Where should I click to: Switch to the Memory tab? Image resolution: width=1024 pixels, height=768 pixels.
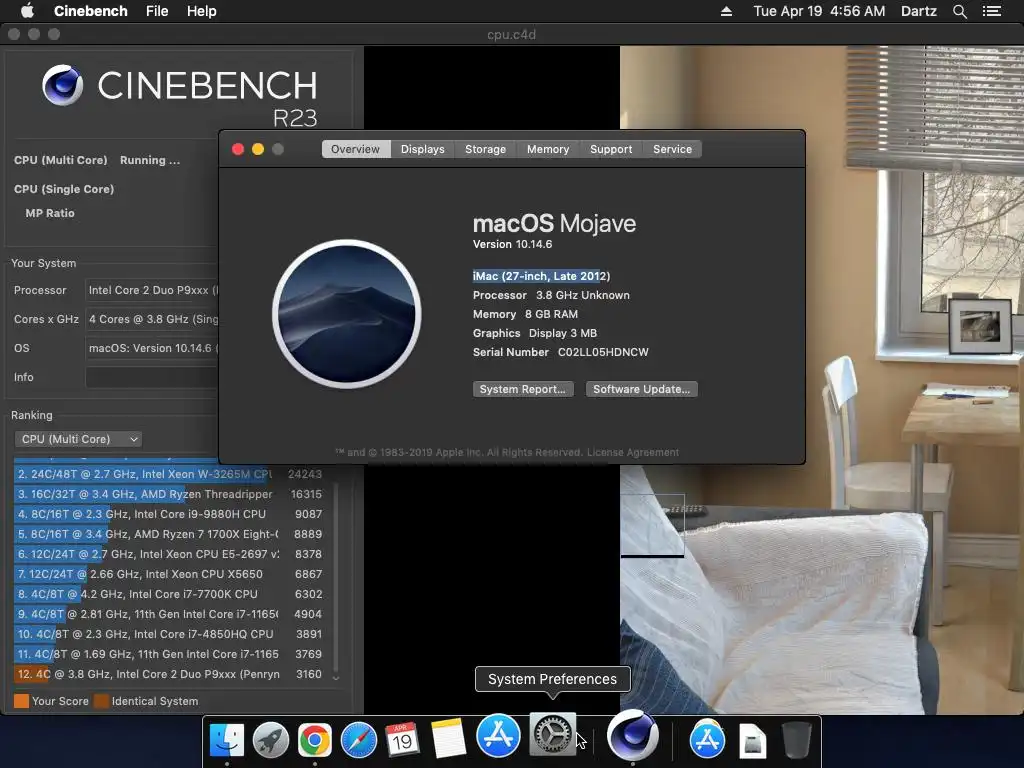(548, 149)
